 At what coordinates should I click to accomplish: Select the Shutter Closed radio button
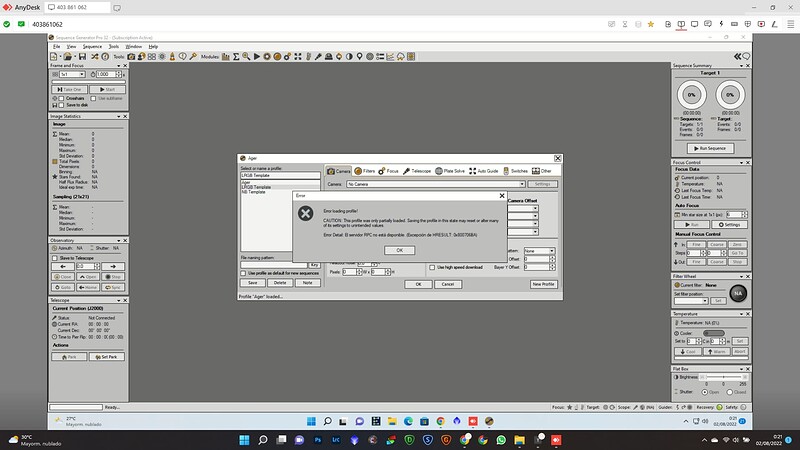(730, 392)
